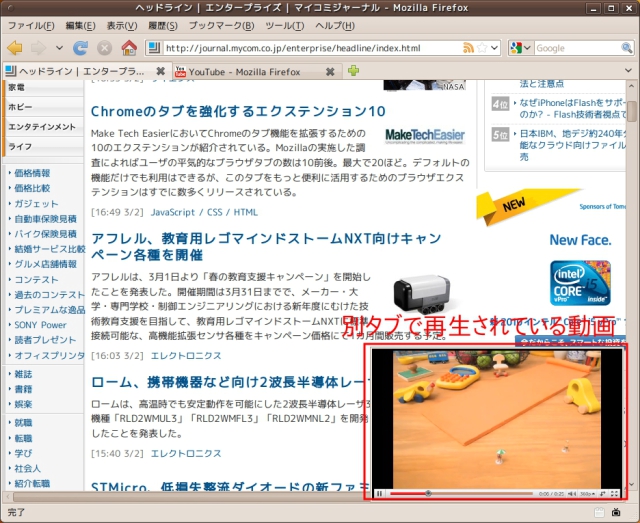Screen dimensions: 640x523
Task: Click the Stop loading button
Action: pyautogui.click(x=104, y=48)
